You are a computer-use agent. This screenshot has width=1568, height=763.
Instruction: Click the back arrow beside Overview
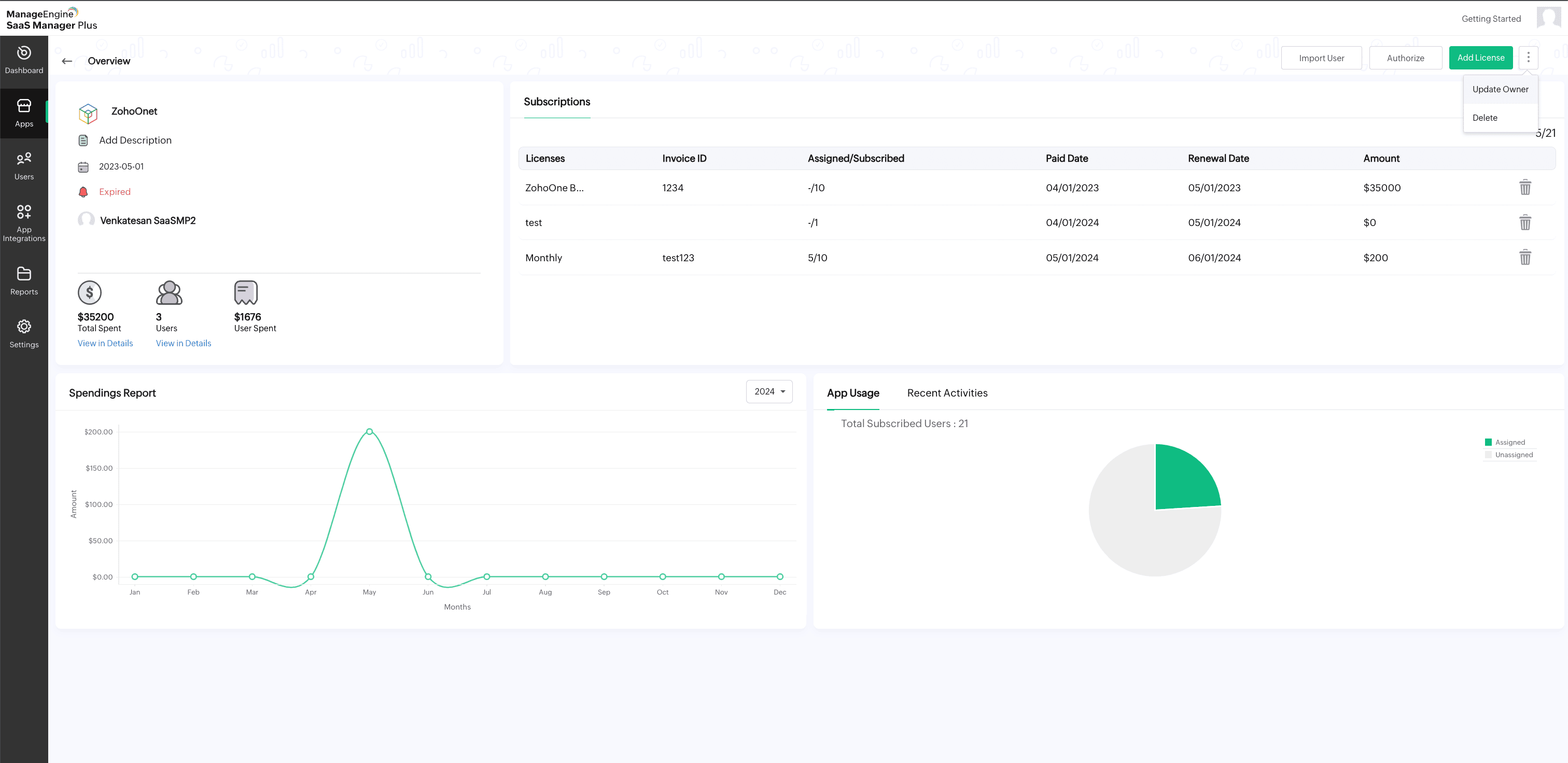pos(67,61)
